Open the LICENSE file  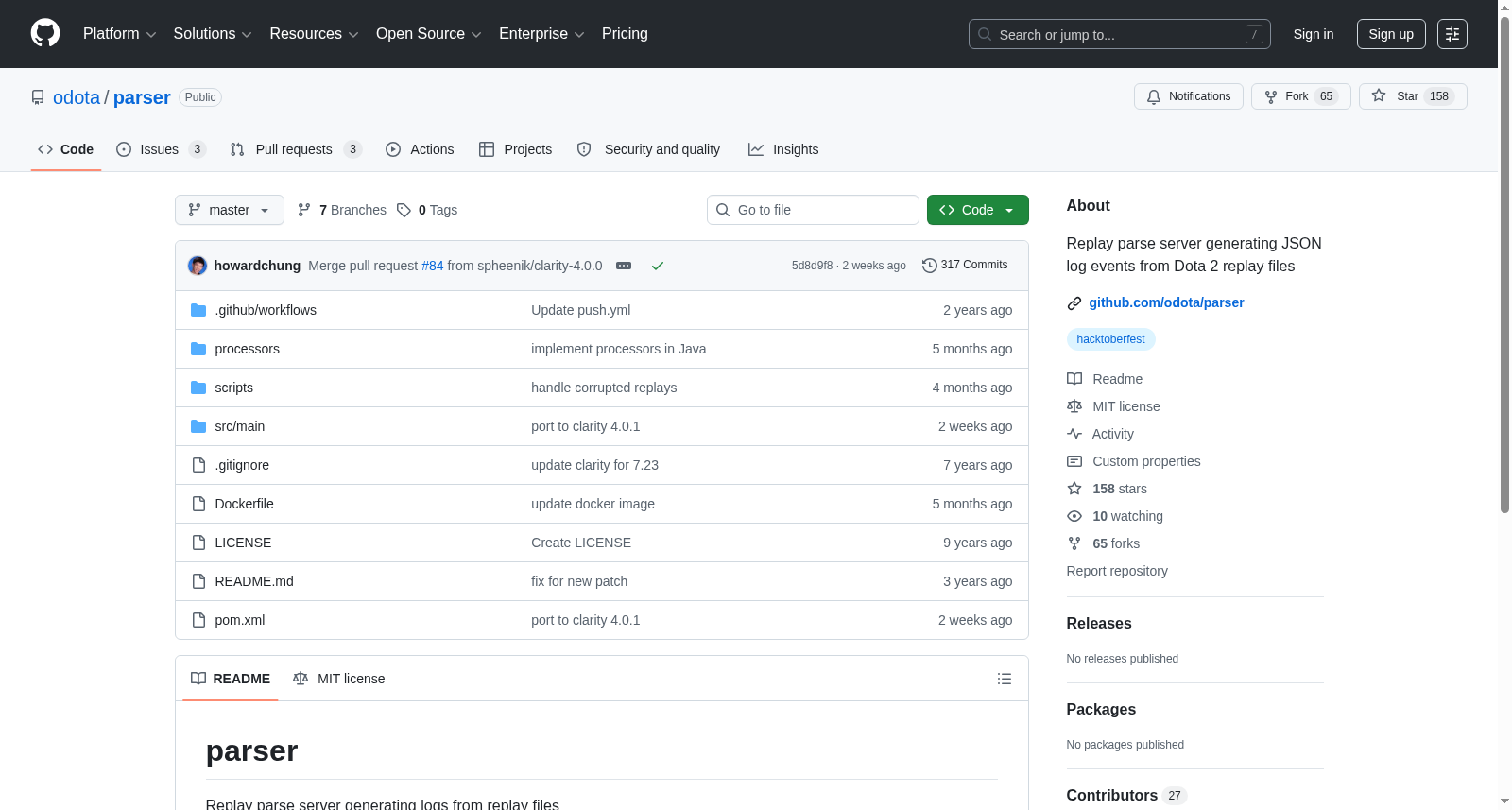pyautogui.click(x=243, y=543)
